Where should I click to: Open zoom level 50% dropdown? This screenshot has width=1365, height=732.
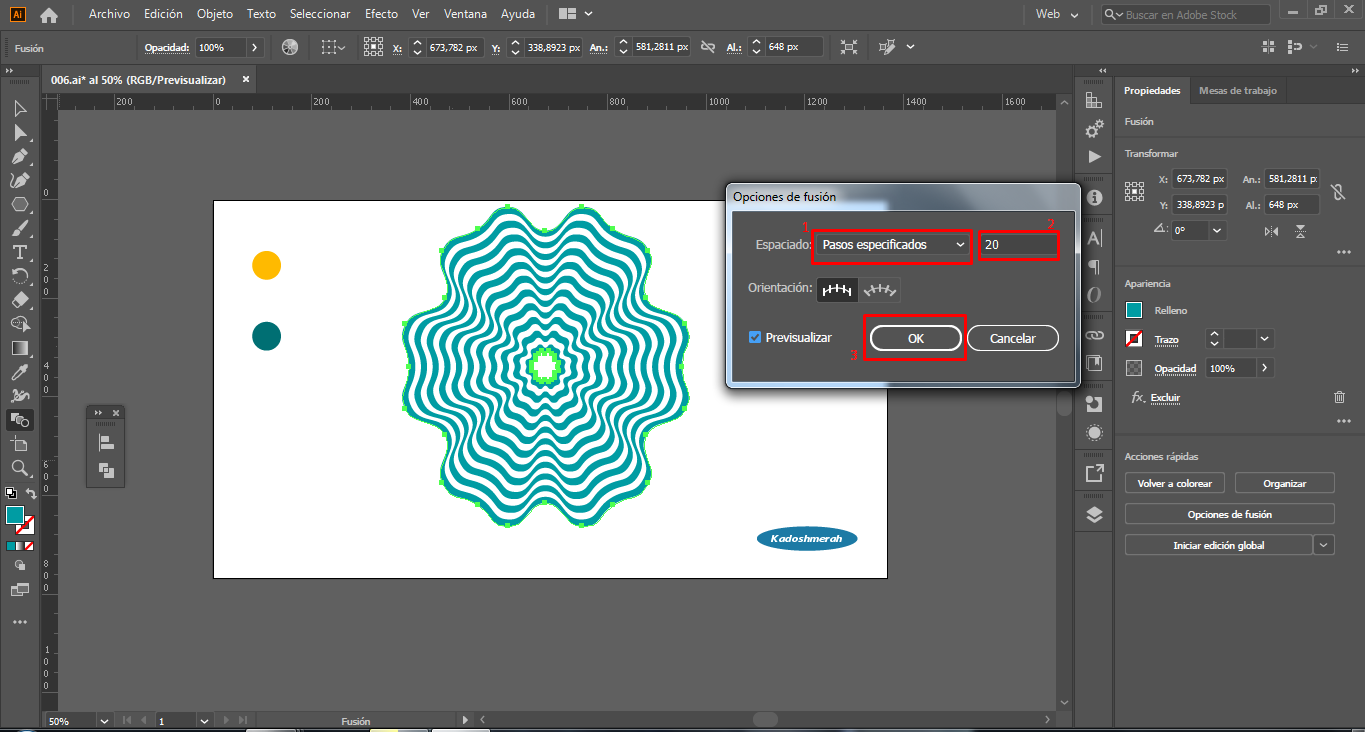tap(103, 721)
